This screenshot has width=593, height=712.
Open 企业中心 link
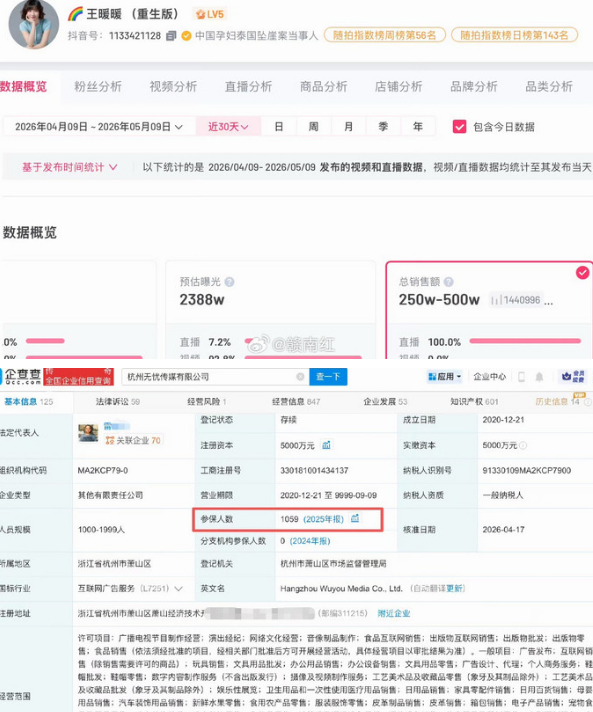coord(489,376)
